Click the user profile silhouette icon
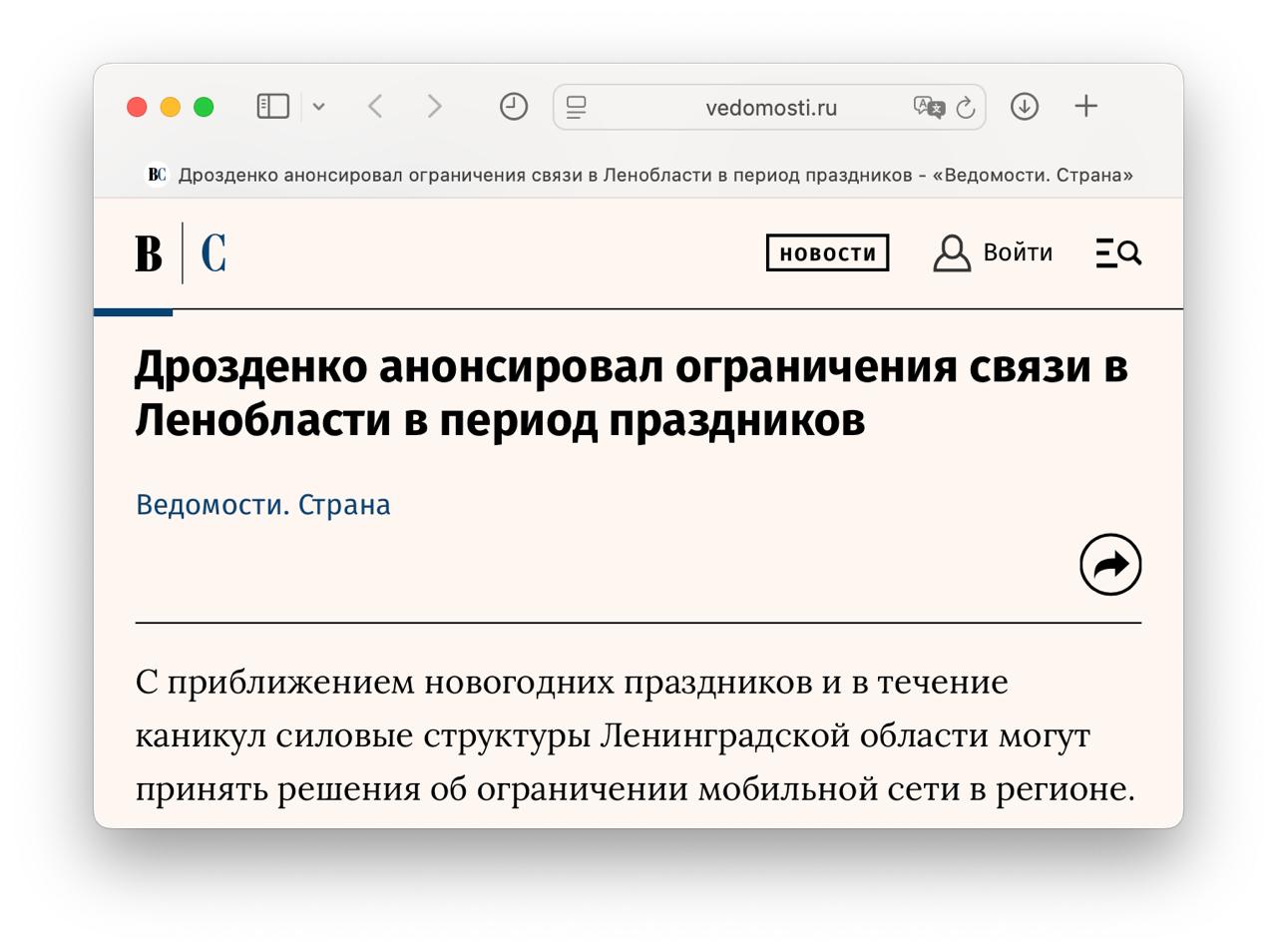Screen dimensions: 1277x952 (951, 252)
